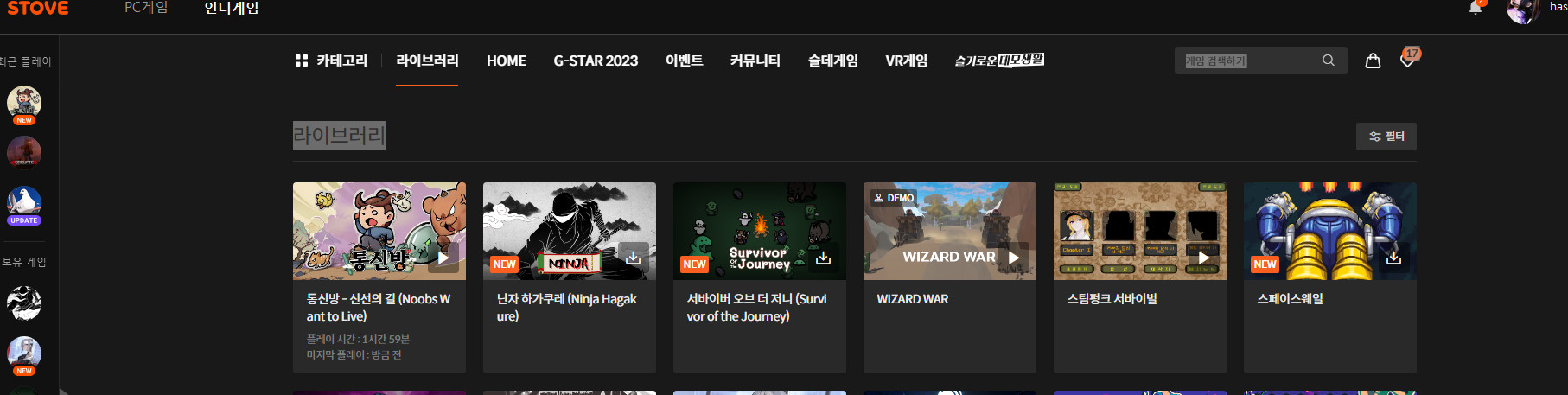Open the recent game icon with NEW badge
Viewport: 1568px width, 395px height.
click(24, 104)
